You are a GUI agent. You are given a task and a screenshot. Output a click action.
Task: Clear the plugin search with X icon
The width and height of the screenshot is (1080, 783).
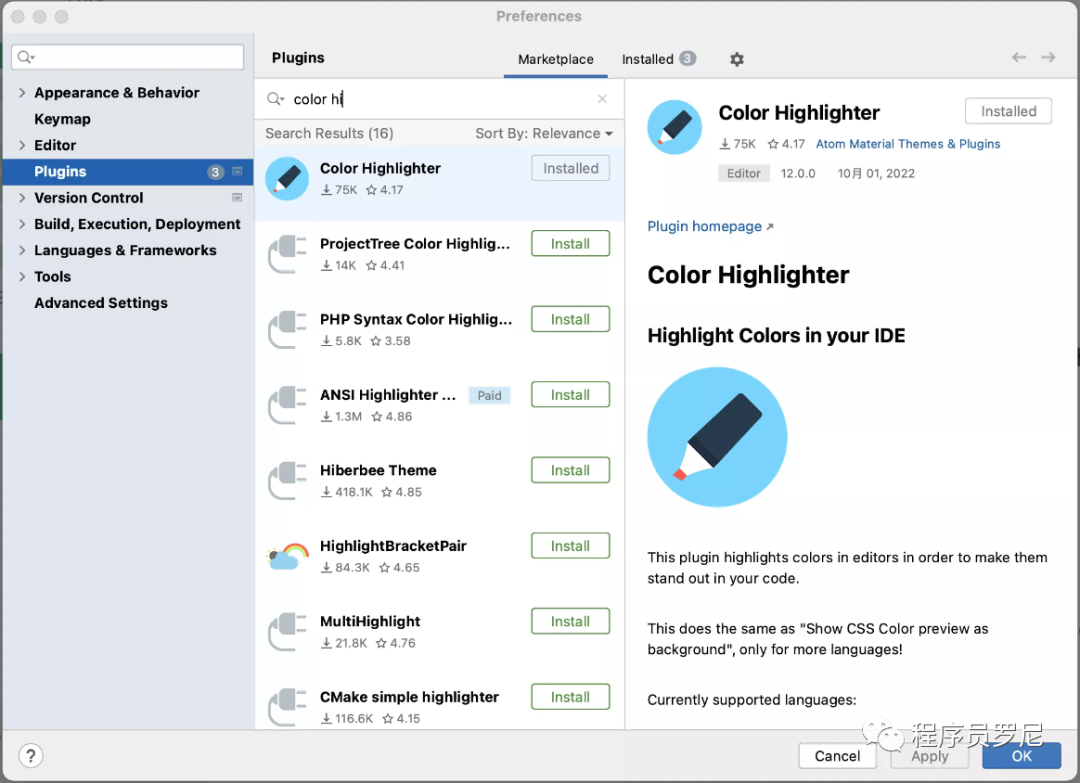(x=602, y=99)
